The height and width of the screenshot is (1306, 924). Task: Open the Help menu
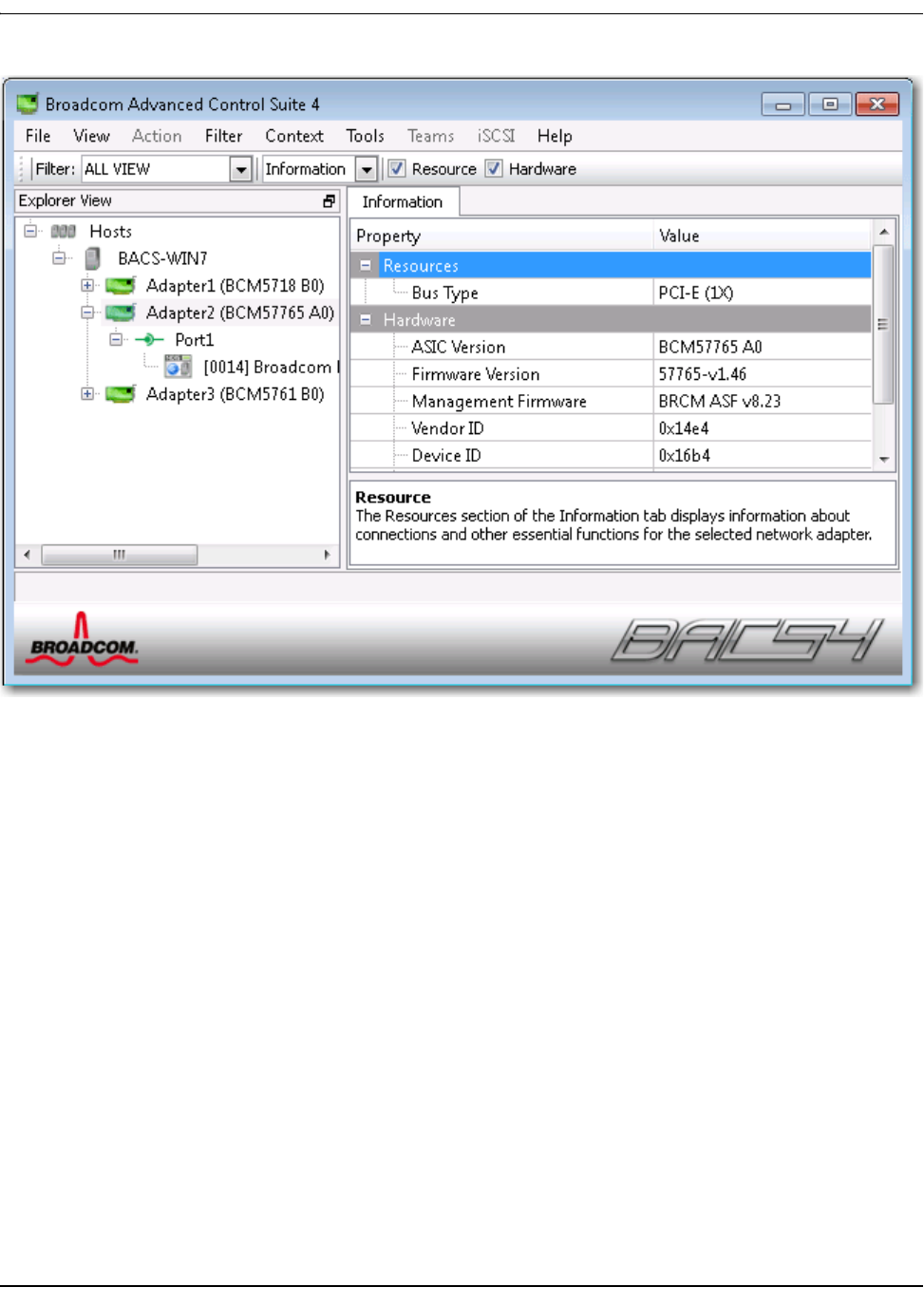pyautogui.click(x=555, y=136)
